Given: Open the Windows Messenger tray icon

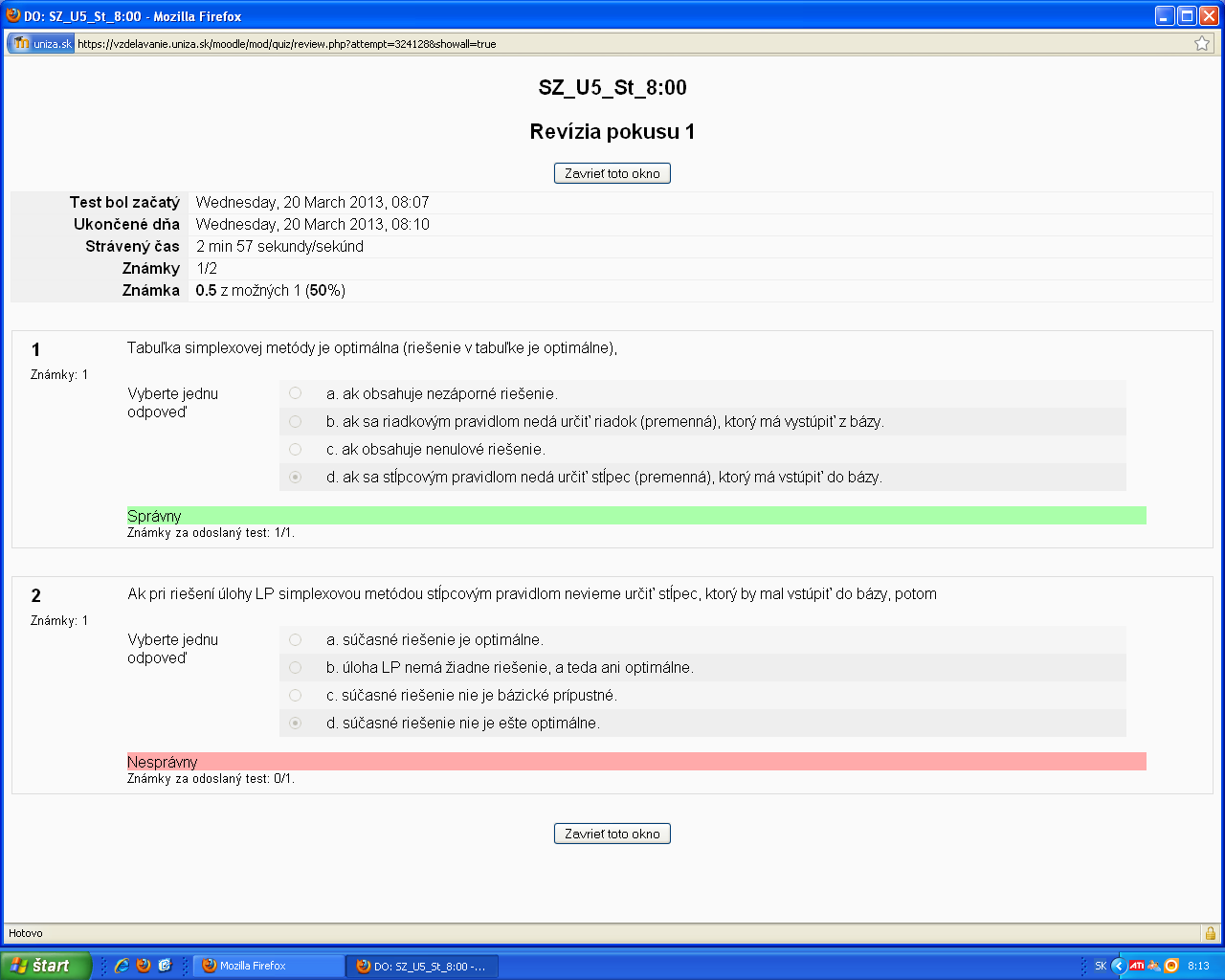Looking at the screenshot, I should [1154, 966].
